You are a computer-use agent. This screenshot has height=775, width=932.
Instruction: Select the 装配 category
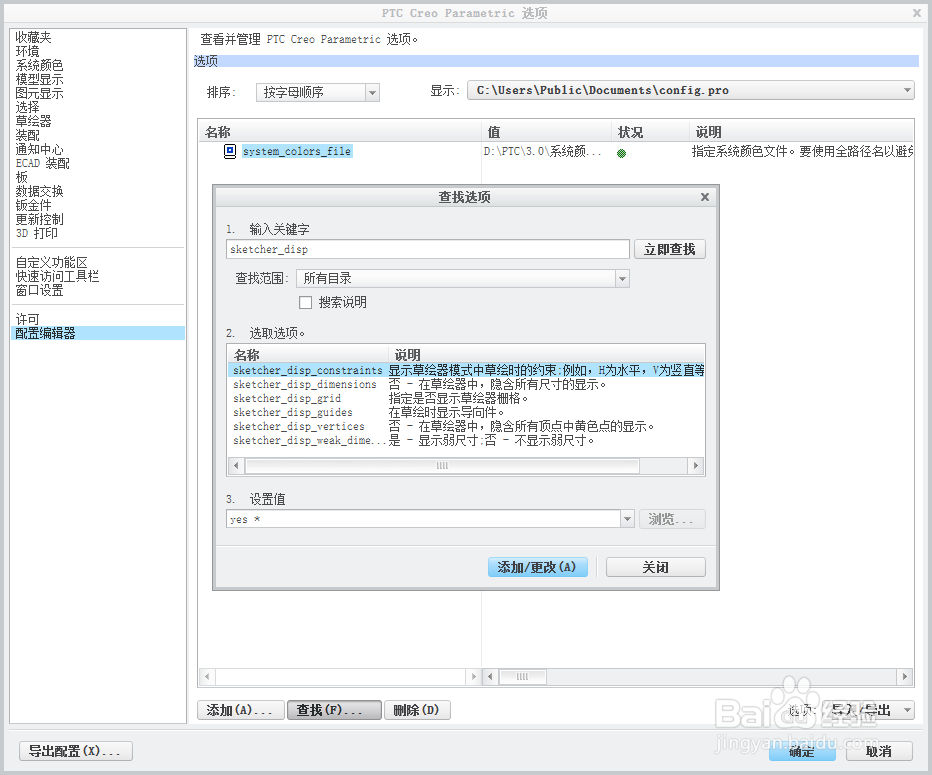point(27,136)
